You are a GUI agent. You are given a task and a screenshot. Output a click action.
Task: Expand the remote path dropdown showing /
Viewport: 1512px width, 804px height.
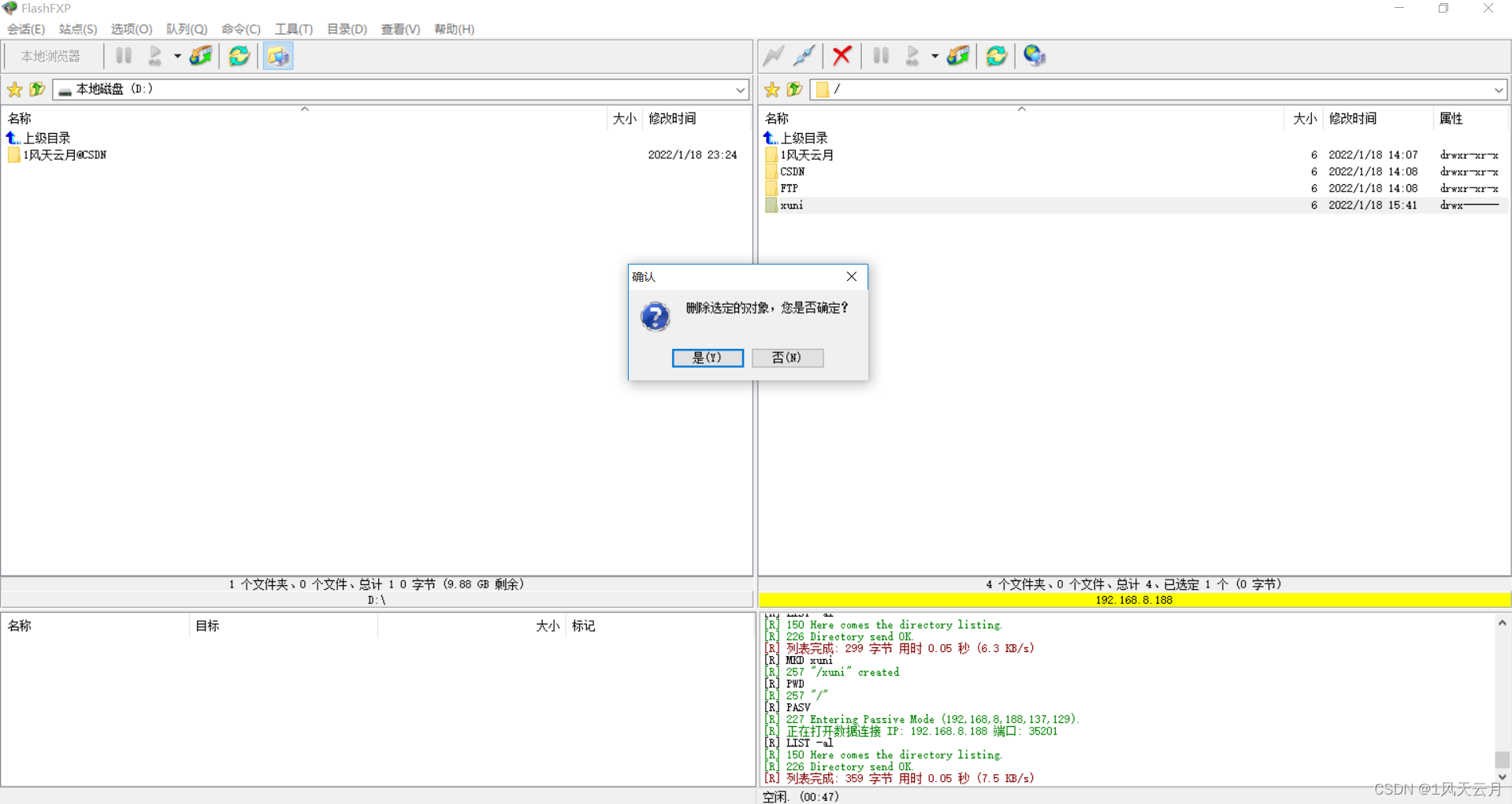coord(1498,90)
